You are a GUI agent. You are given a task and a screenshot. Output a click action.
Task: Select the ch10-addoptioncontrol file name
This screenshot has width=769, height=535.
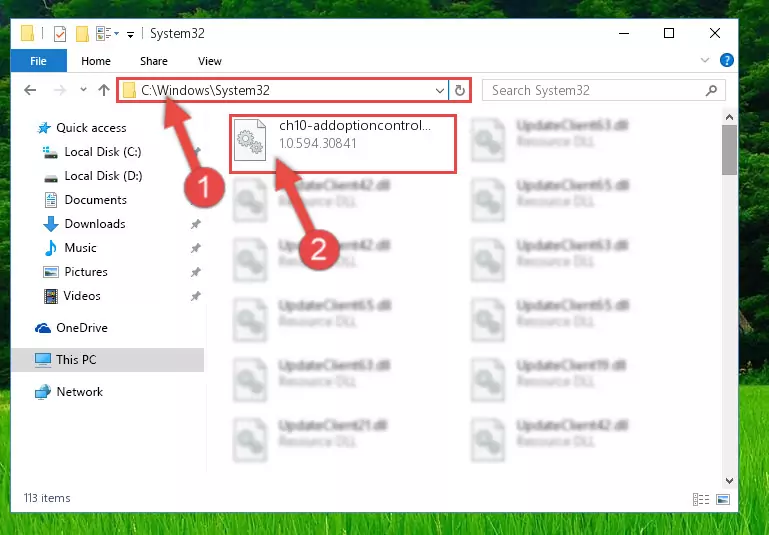tap(355, 126)
